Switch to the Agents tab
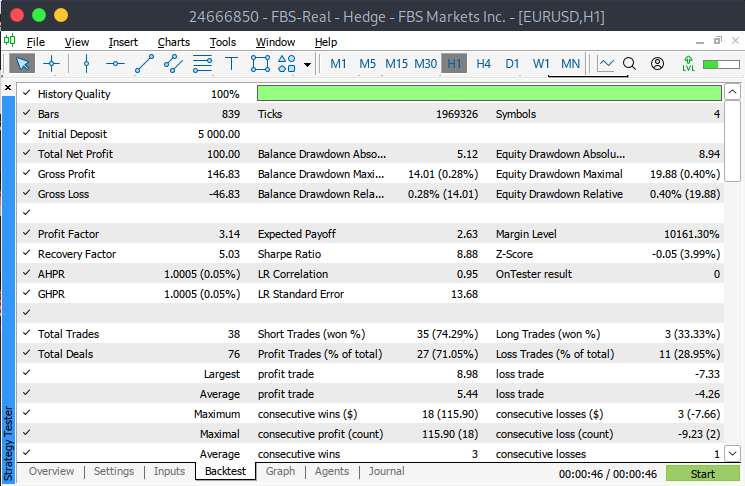 [332, 471]
